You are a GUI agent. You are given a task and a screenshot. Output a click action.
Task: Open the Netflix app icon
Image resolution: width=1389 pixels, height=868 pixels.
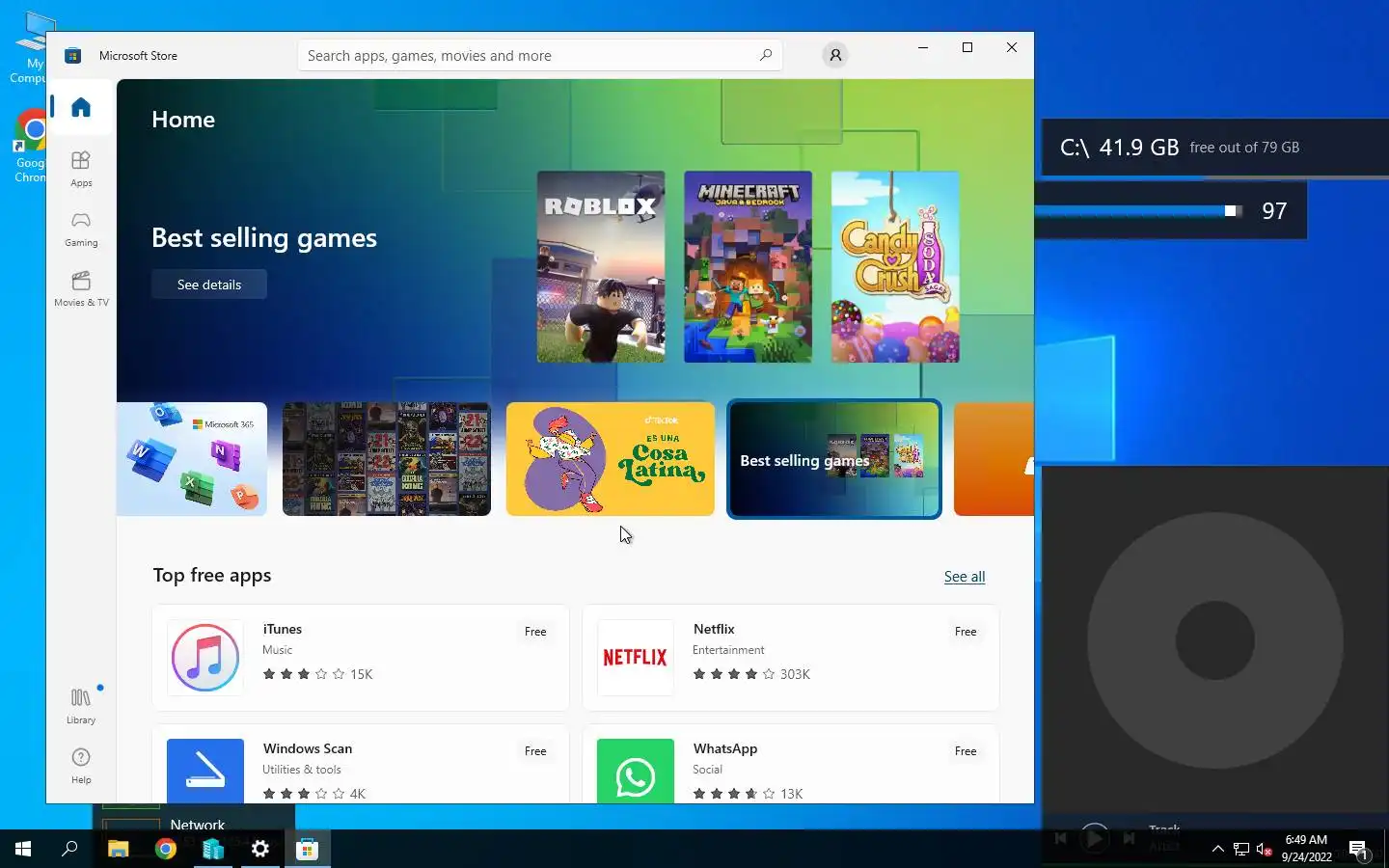[x=636, y=658]
